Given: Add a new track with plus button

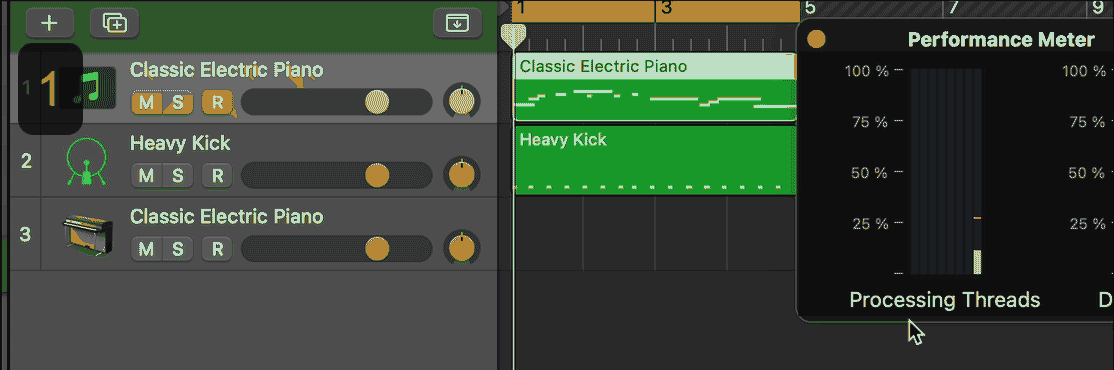Looking at the screenshot, I should click(49, 23).
